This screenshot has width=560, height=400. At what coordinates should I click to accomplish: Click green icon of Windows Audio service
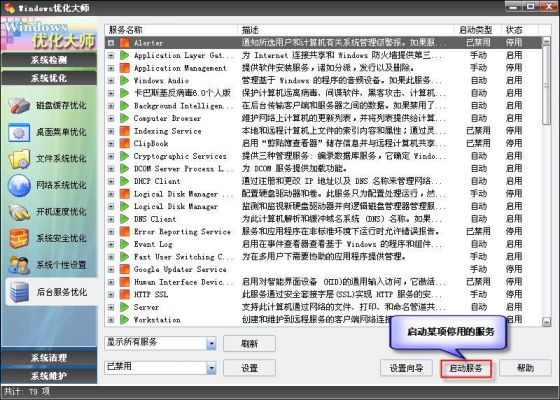(125, 80)
